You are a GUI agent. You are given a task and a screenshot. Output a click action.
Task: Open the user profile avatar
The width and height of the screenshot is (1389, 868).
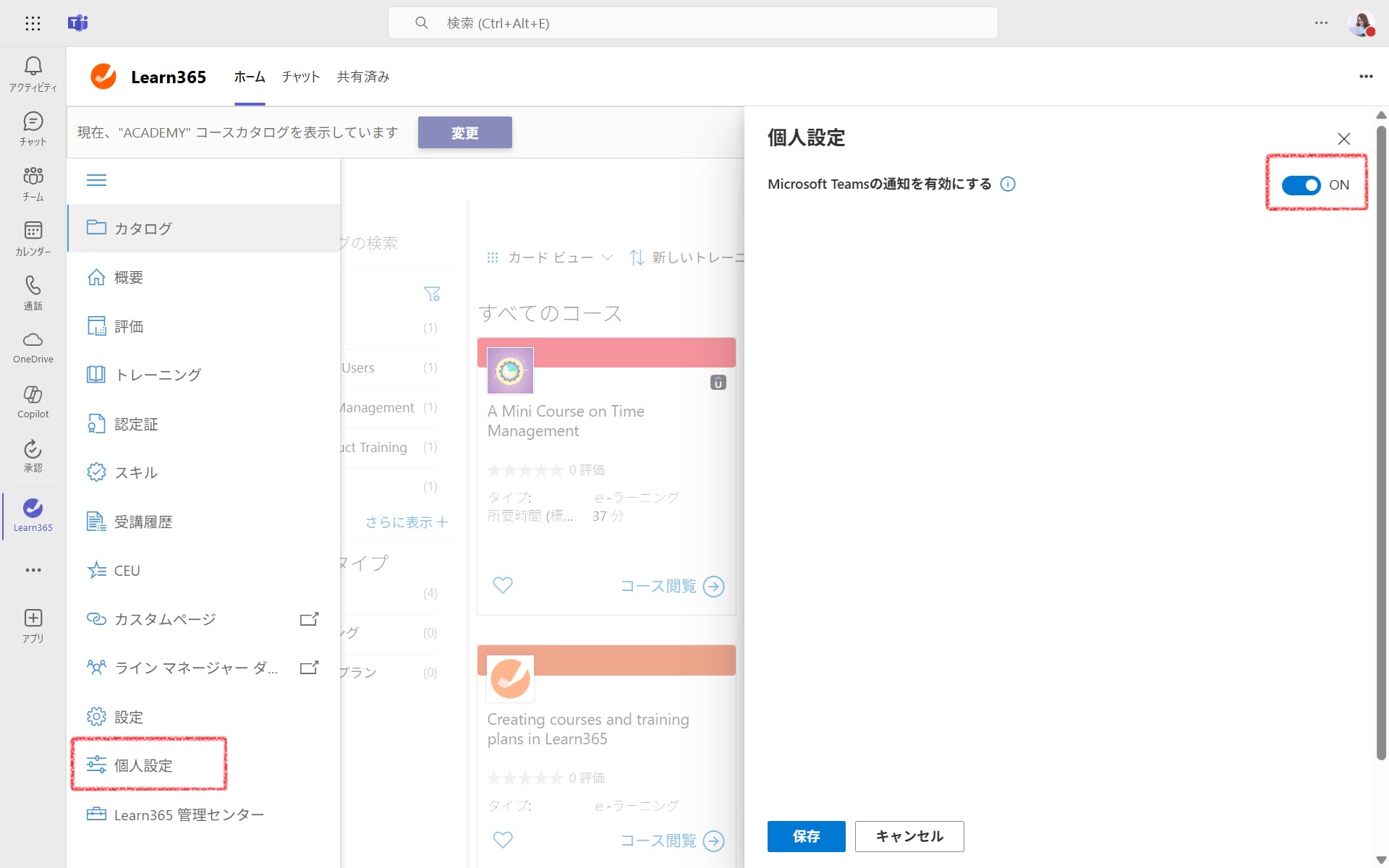1362,23
